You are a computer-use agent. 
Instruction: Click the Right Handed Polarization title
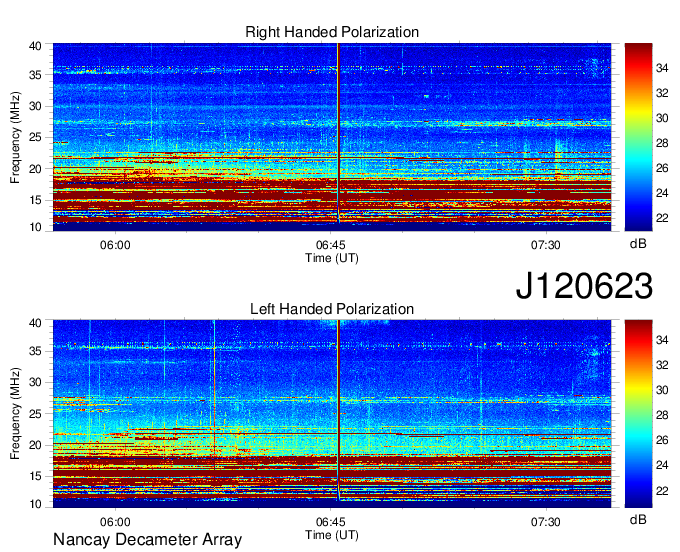pos(332,32)
